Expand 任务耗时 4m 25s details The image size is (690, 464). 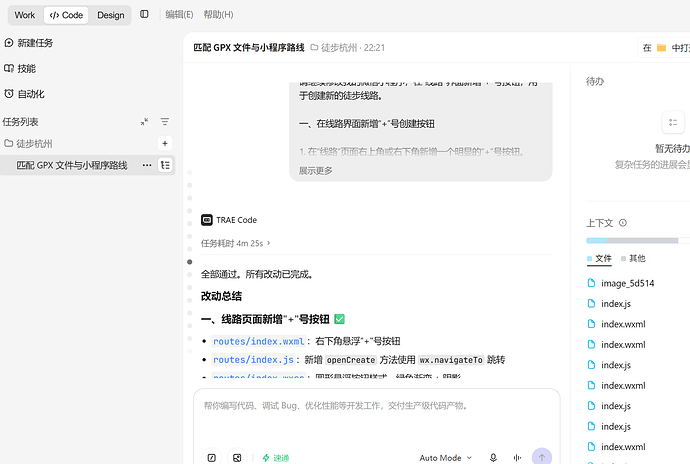click(235, 243)
